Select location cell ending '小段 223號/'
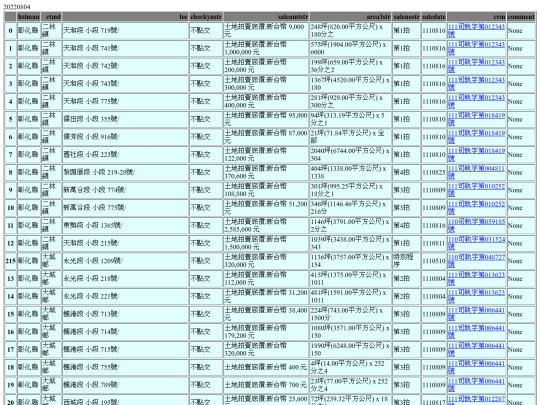 click(x=125, y=155)
